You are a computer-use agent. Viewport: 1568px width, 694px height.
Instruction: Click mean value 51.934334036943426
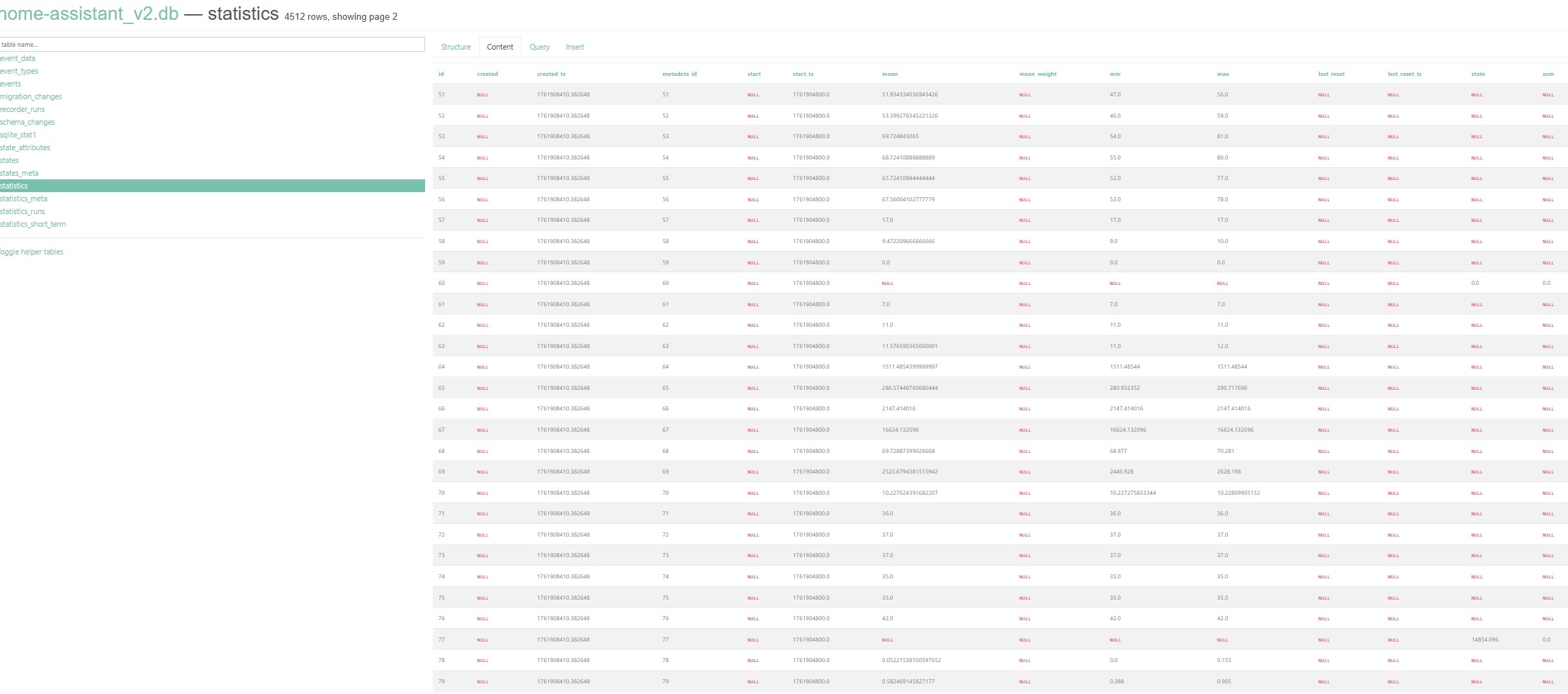click(910, 94)
